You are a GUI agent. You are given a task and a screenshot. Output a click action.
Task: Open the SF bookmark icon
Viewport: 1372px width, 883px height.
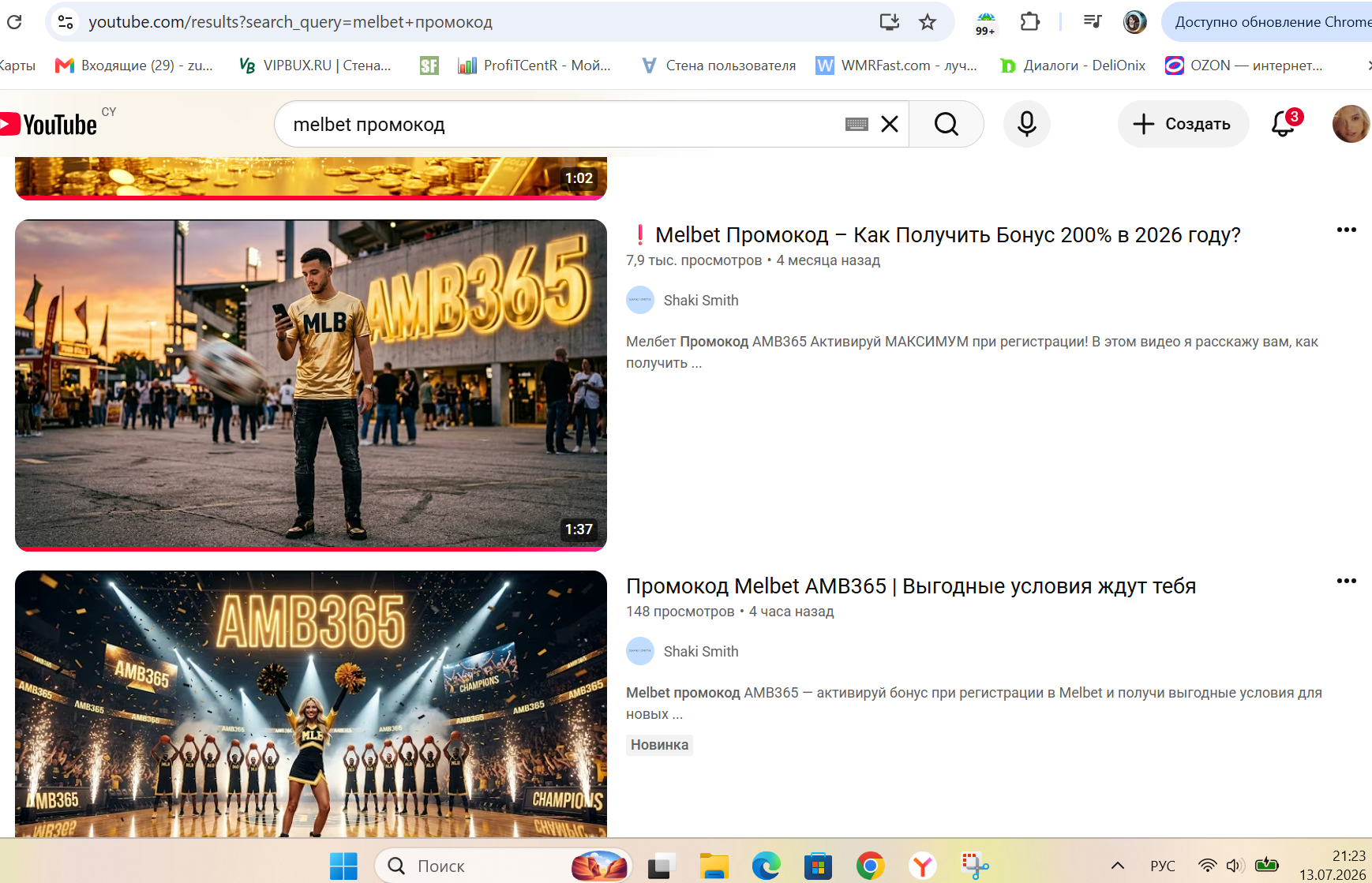click(429, 65)
